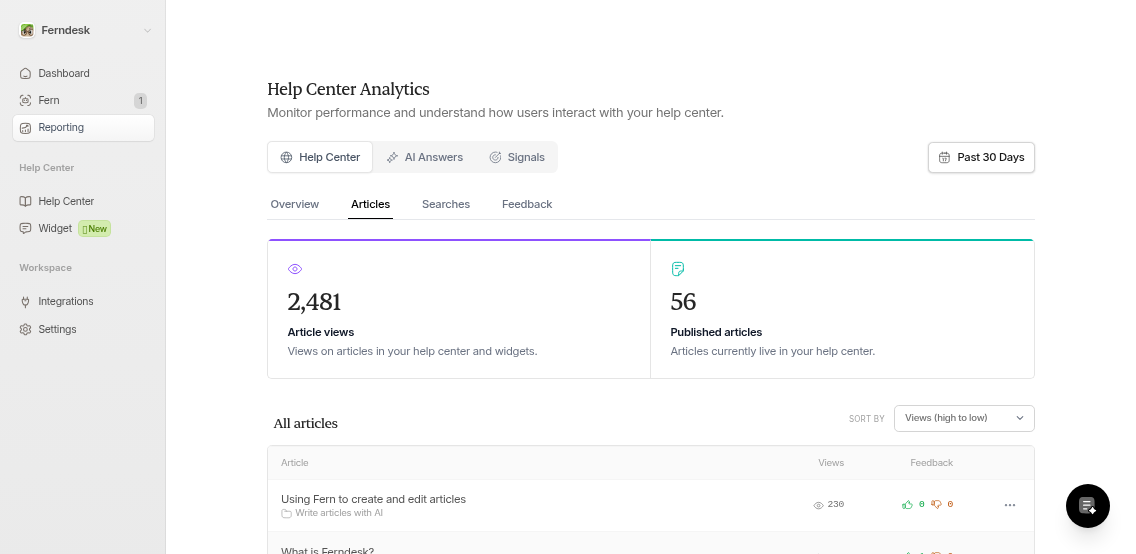The width and height of the screenshot is (1136, 554).
Task: Select the Articles tab
Action: 370,204
